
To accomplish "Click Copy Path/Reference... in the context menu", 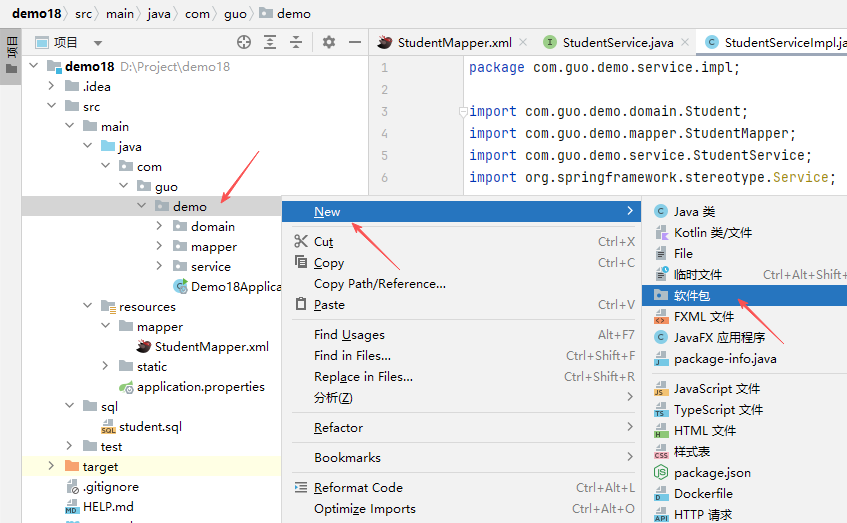I will 379,284.
